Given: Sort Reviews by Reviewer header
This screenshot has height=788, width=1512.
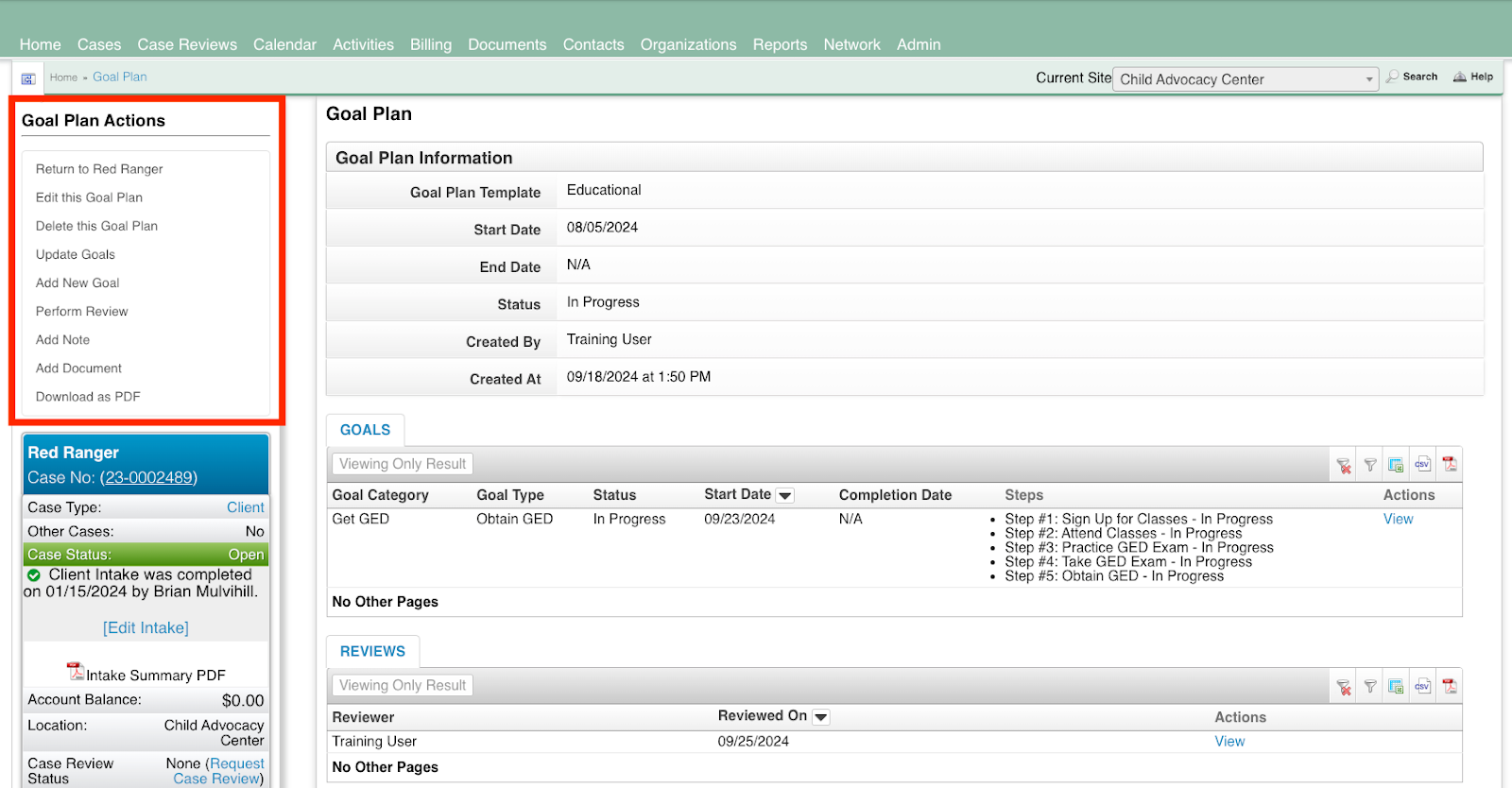Looking at the screenshot, I should pos(363,717).
